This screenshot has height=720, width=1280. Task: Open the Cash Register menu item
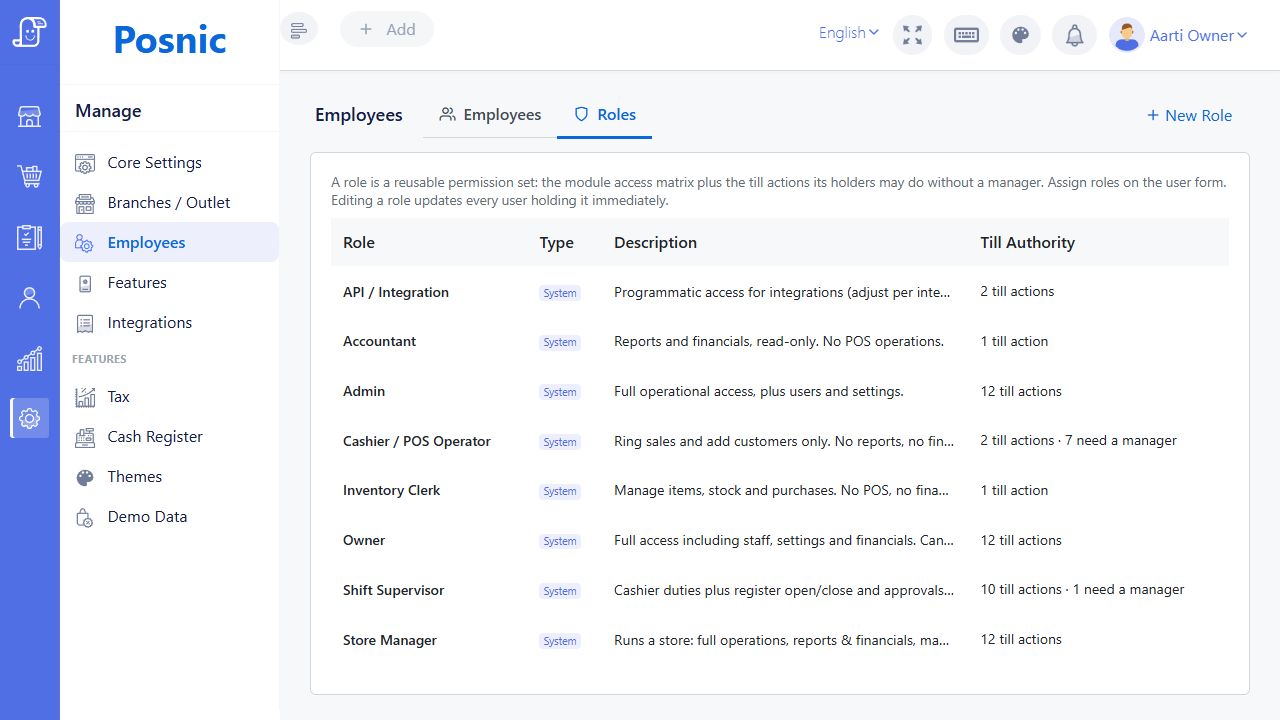tap(170, 437)
